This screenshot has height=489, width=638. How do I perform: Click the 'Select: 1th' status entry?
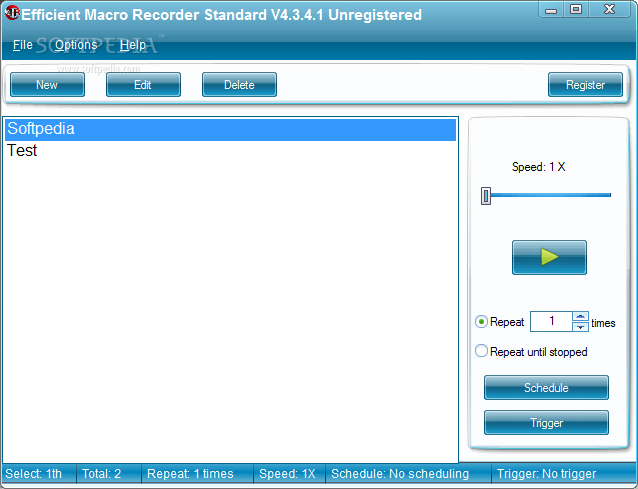coord(34,474)
